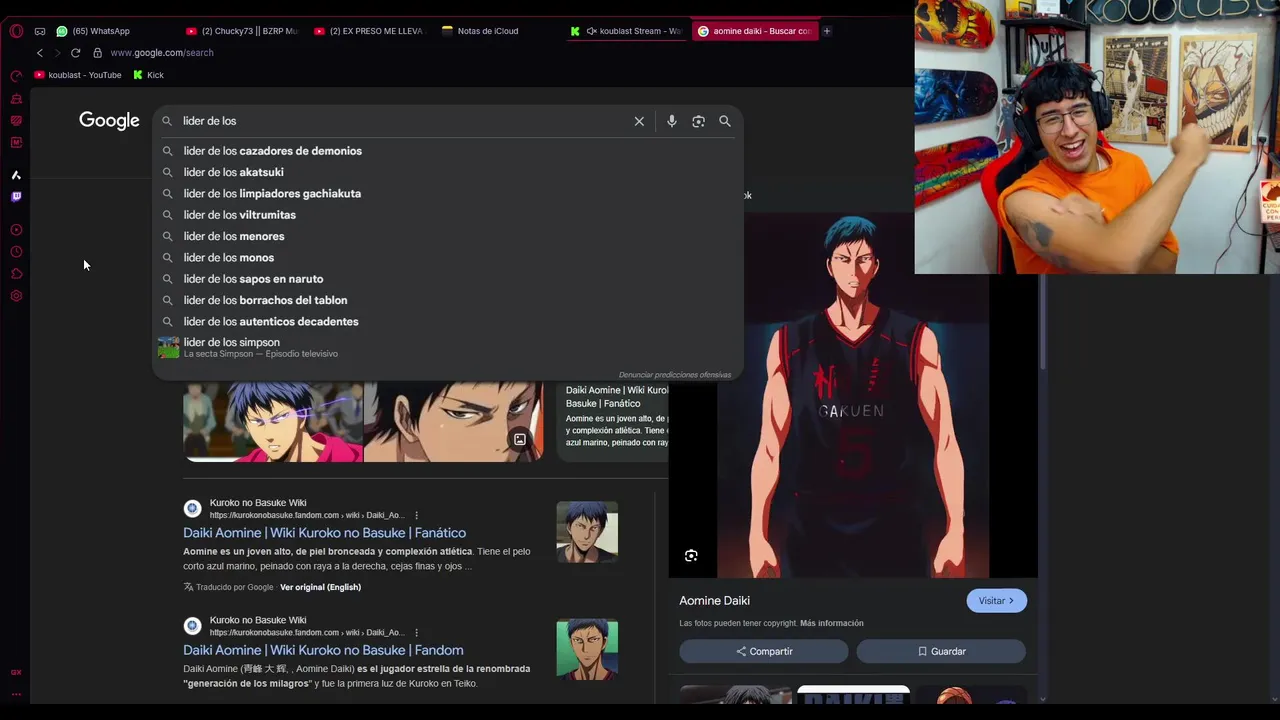Open thumbnail beside Fanático wiki result
The image size is (1280, 720).
pos(587,532)
